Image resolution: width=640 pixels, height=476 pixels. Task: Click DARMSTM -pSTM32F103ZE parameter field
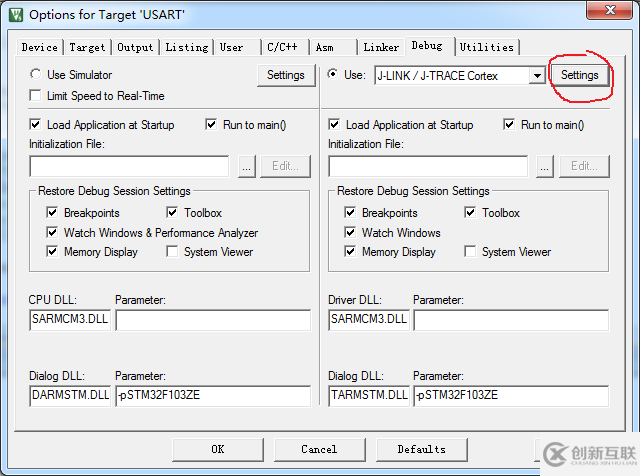[213, 396]
